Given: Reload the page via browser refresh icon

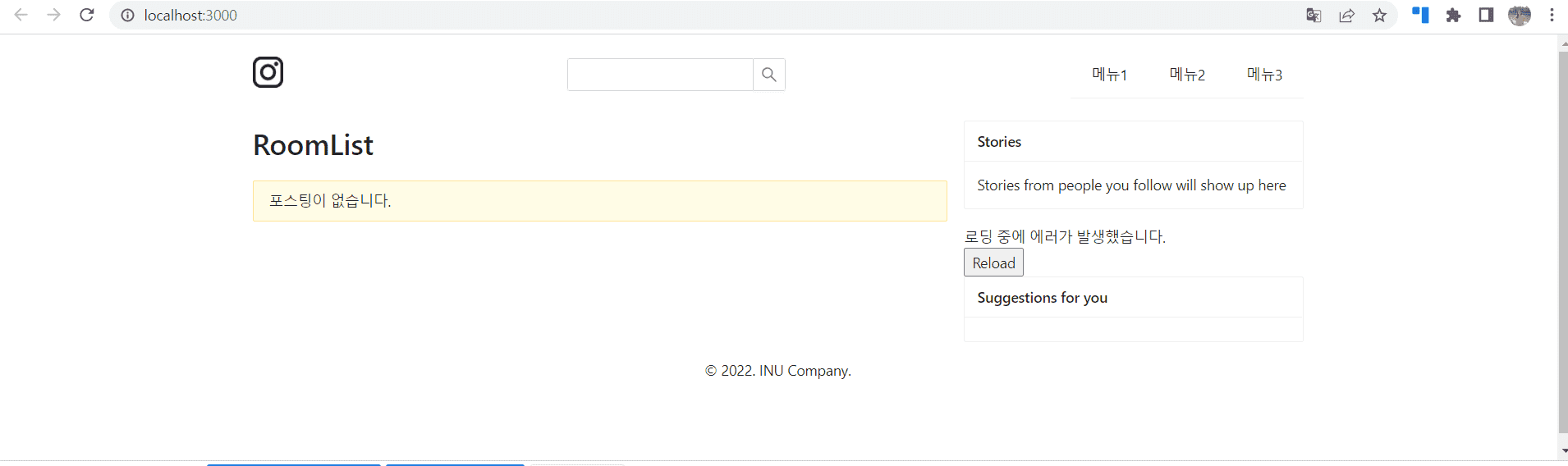Looking at the screenshot, I should point(87,15).
